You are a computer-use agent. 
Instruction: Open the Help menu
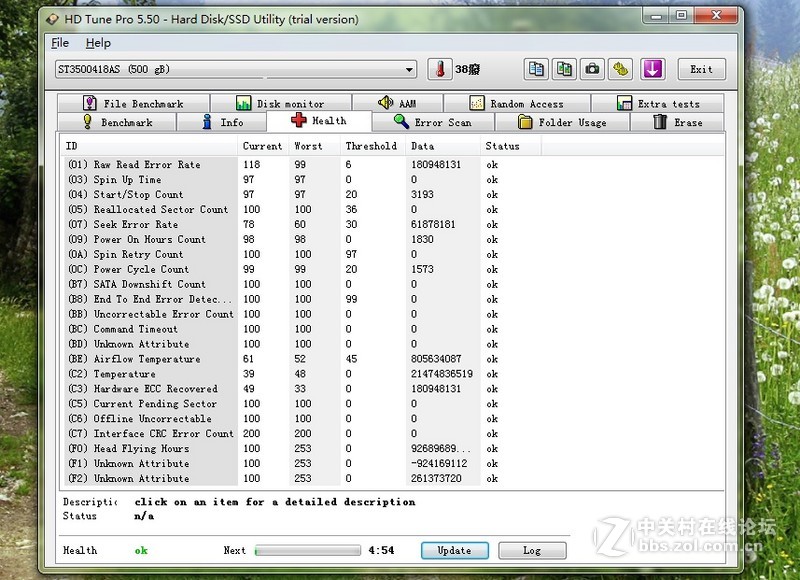[98, 43]
